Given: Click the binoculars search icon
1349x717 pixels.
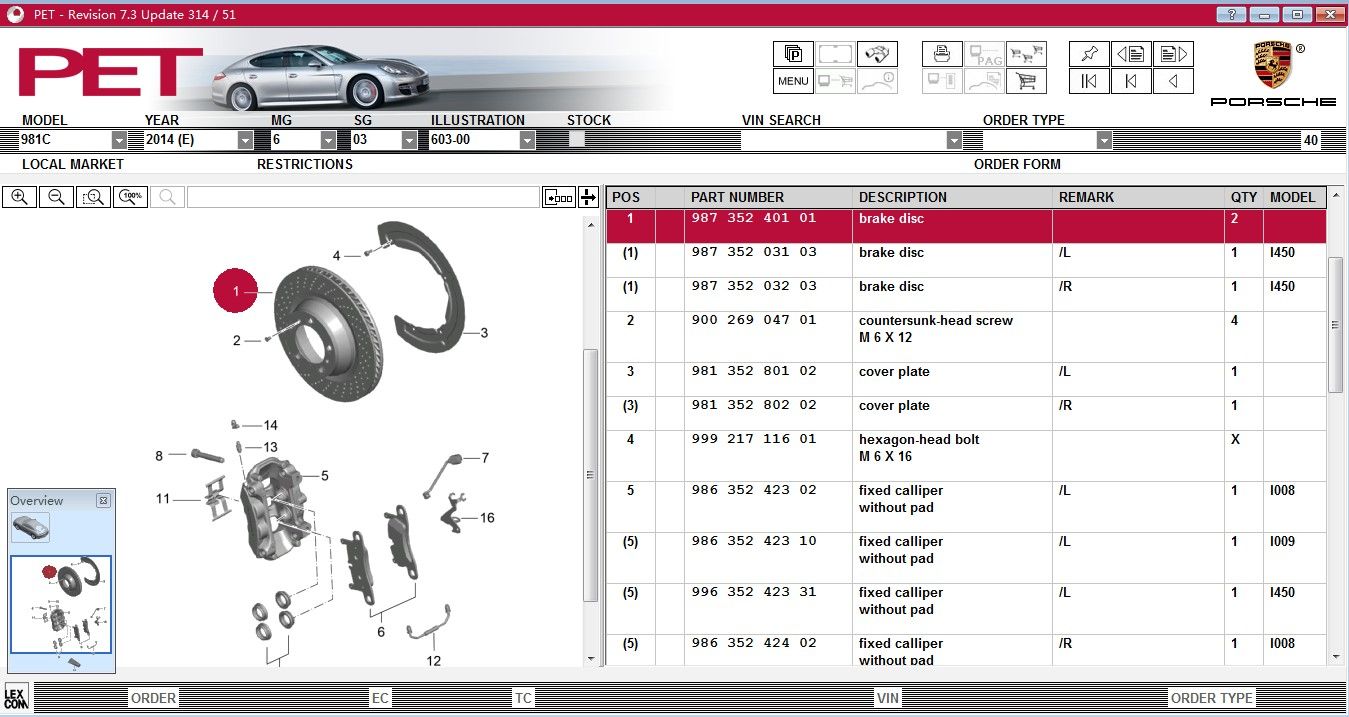Looking at the screenshot, I should [x=878, y=54].
